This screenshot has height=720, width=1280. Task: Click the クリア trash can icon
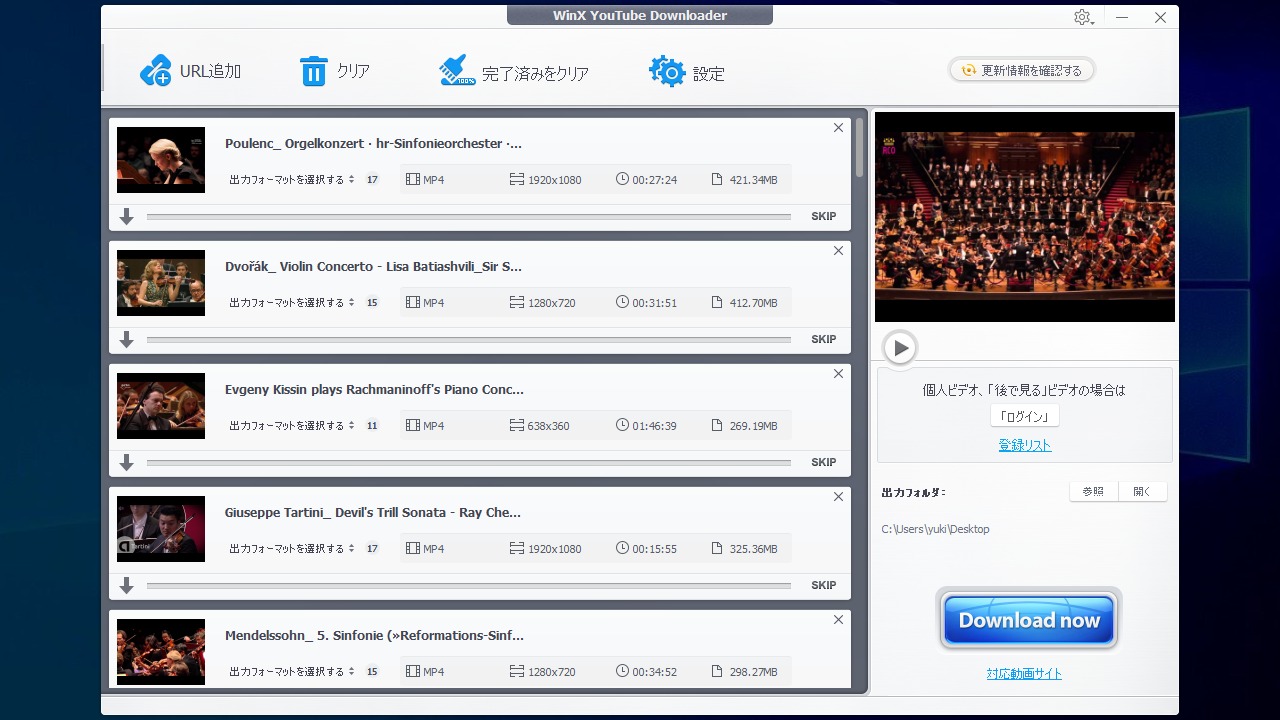pos(314,71)
